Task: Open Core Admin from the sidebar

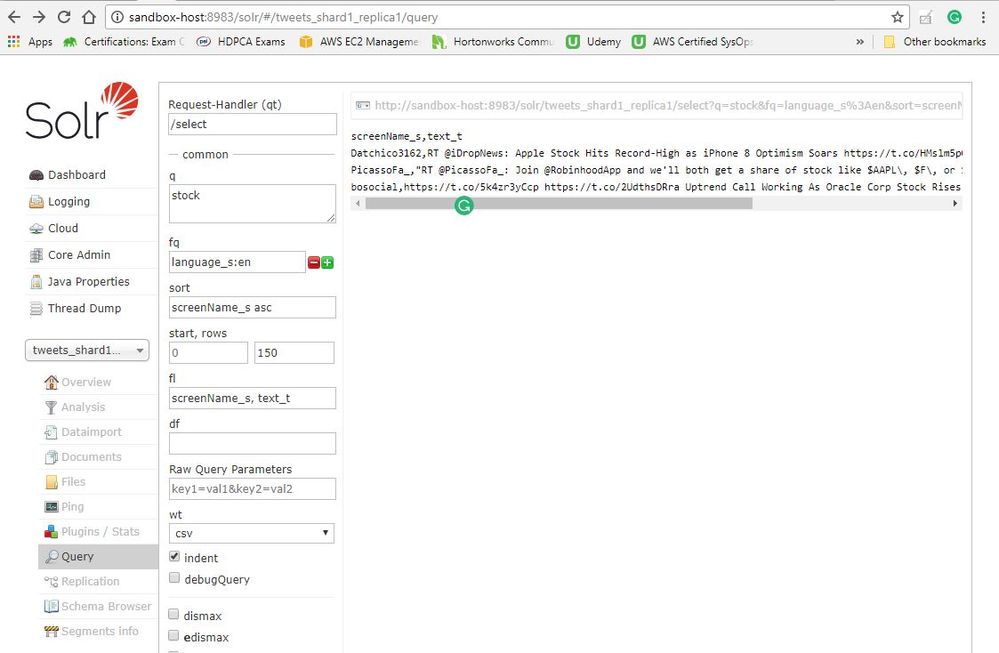Action: [77, 255]
